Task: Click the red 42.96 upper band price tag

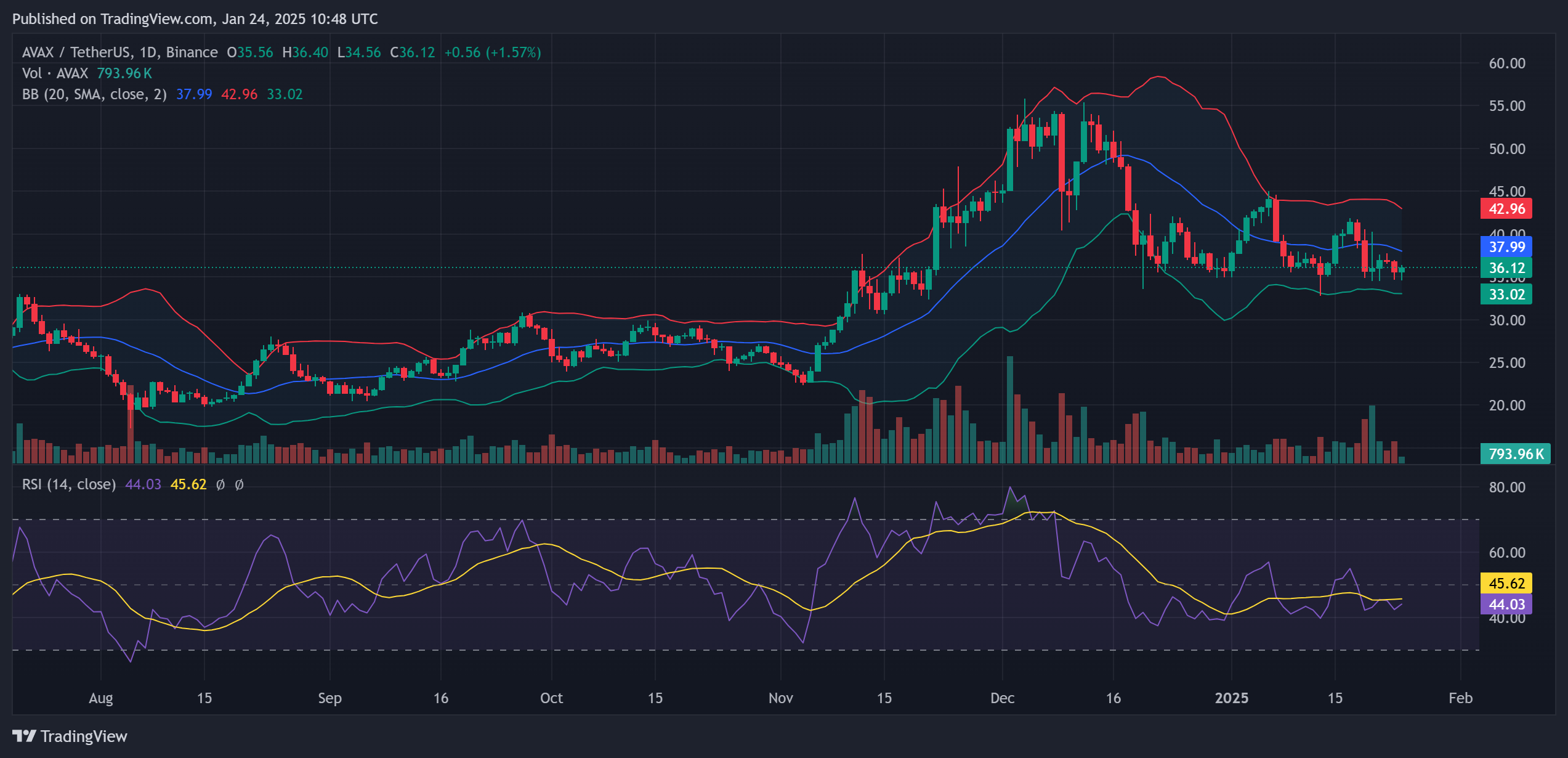Action: click(x=1506, y=209)
